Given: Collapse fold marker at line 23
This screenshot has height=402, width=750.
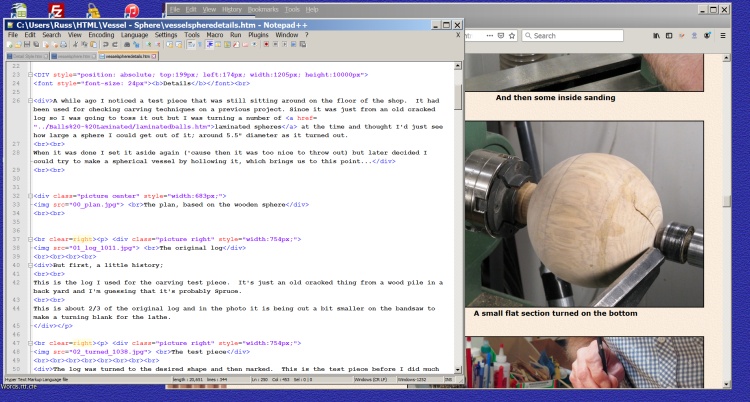Looking at the screenshot, I should point(29,74).
